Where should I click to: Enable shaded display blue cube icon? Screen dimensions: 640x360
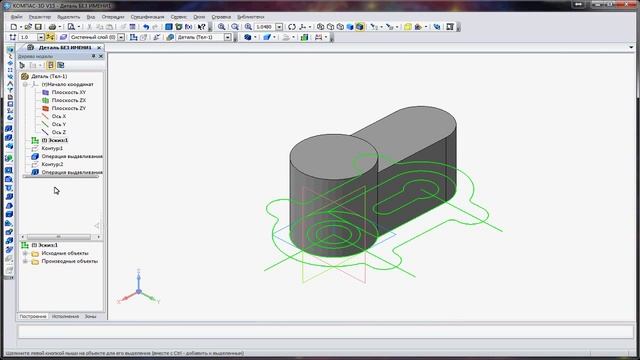coord(350,27)
